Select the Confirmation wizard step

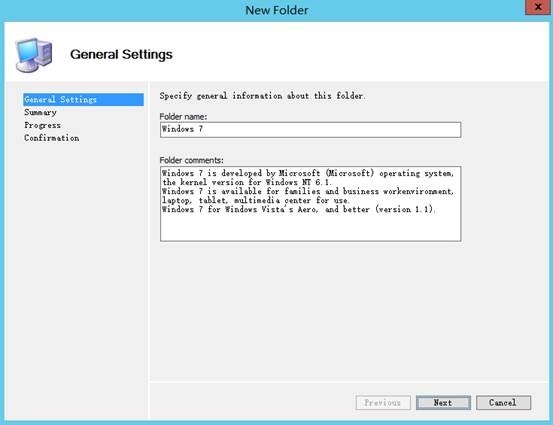(x=51, y=138)
